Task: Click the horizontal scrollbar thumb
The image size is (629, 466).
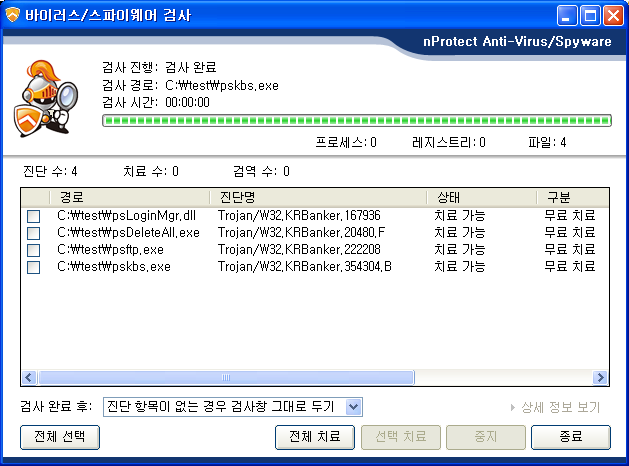Action: pyautogui.click(x=226, y=377)
